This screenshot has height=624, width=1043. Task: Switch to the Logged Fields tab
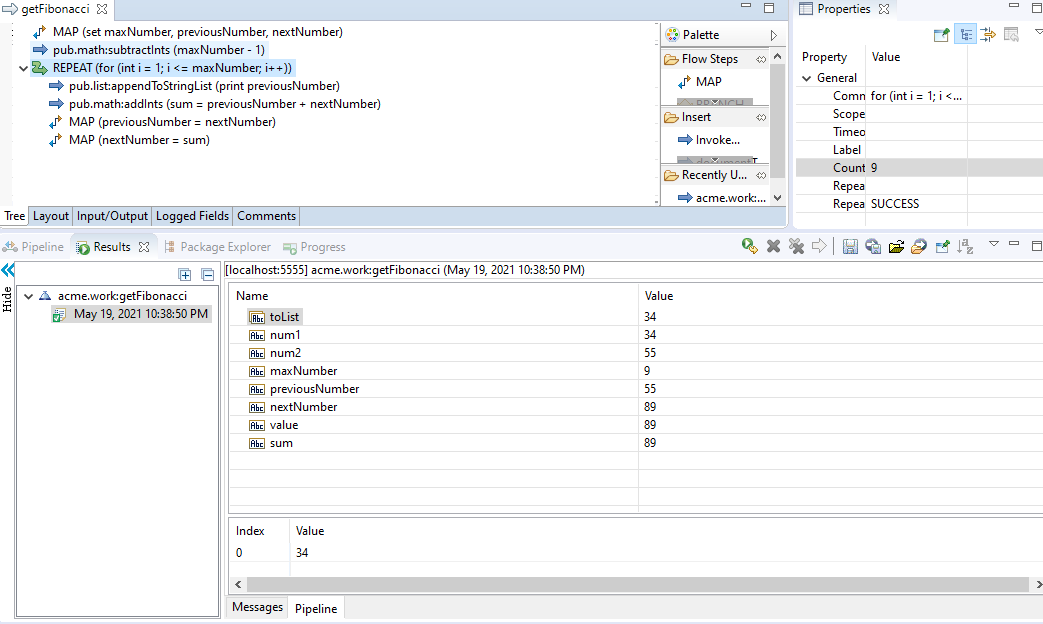[192, 216]
